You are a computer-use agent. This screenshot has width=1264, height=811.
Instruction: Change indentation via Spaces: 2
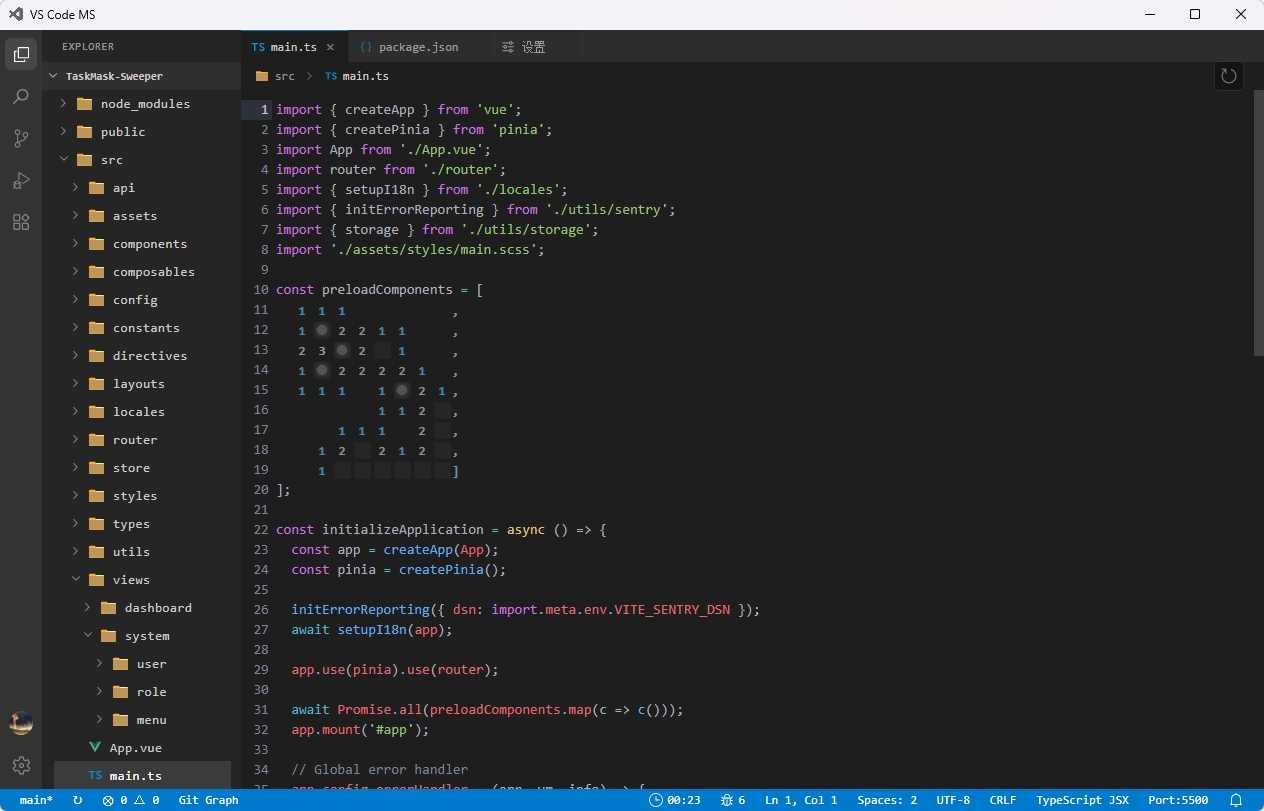click(887, 800)
